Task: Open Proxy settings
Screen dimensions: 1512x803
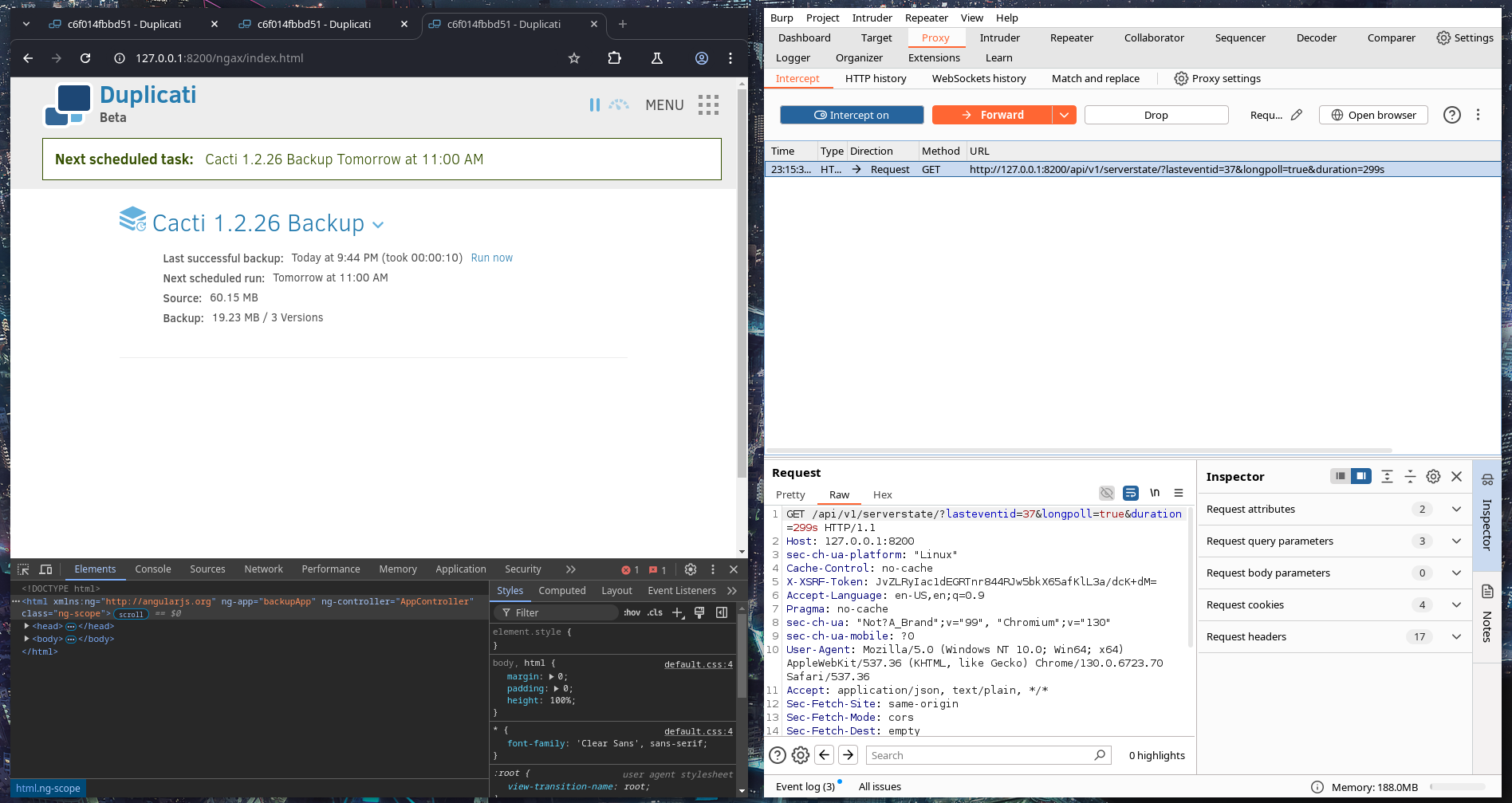Action: pos(1218,78)
